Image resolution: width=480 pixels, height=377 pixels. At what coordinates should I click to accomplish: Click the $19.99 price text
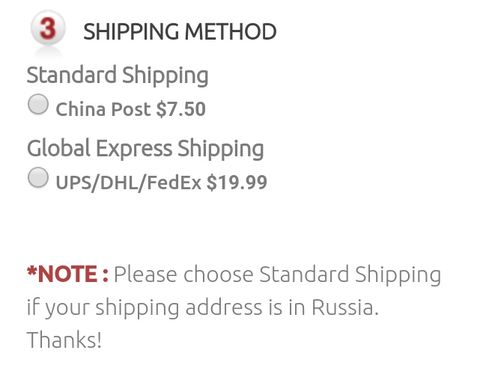(237, 182)
